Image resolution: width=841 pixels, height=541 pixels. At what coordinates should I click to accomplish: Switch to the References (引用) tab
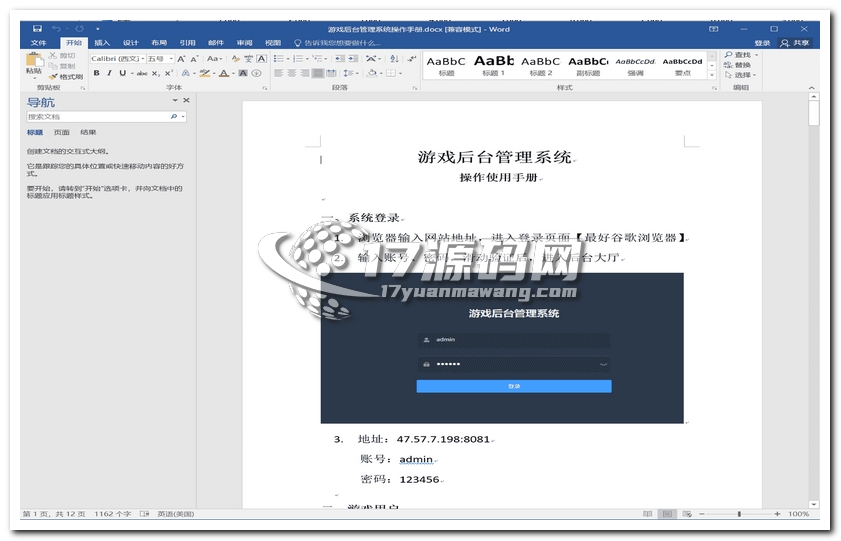click(187, 42)
